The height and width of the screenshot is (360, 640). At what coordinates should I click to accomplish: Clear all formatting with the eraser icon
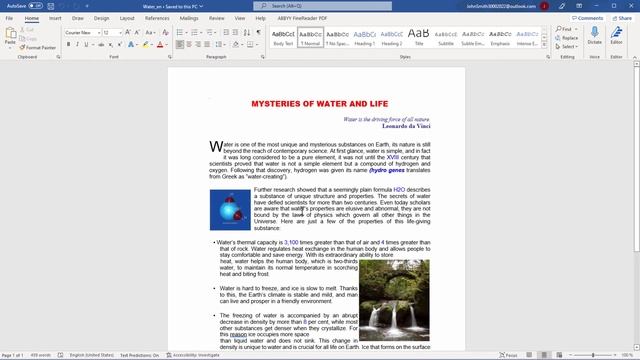click(x=165, y=32)
